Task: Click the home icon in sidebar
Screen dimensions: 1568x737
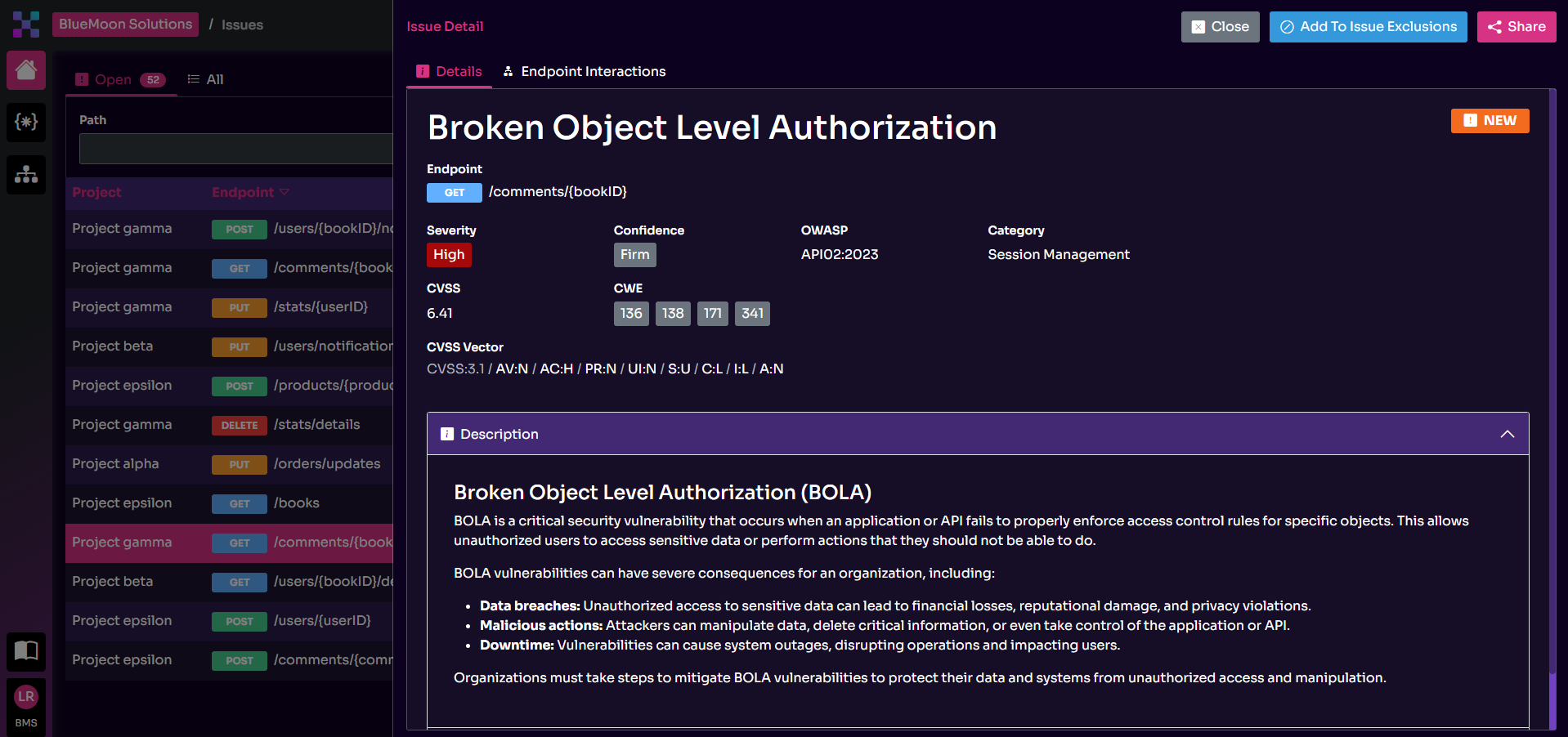Action: pyautogui.click(x=26, y=70)
